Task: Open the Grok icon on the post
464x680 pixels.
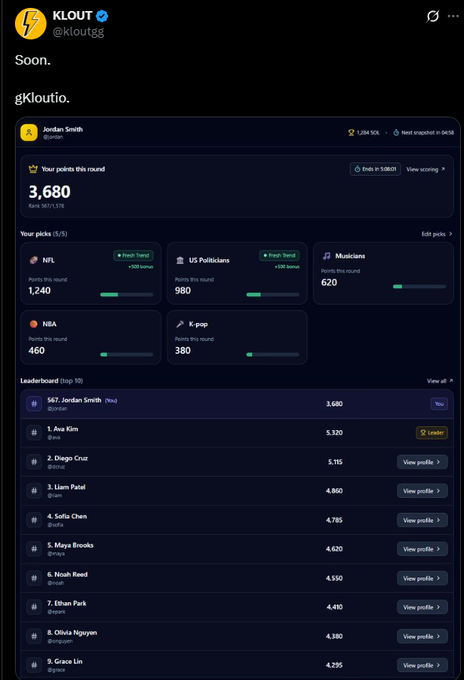Action: coord(432,16)
